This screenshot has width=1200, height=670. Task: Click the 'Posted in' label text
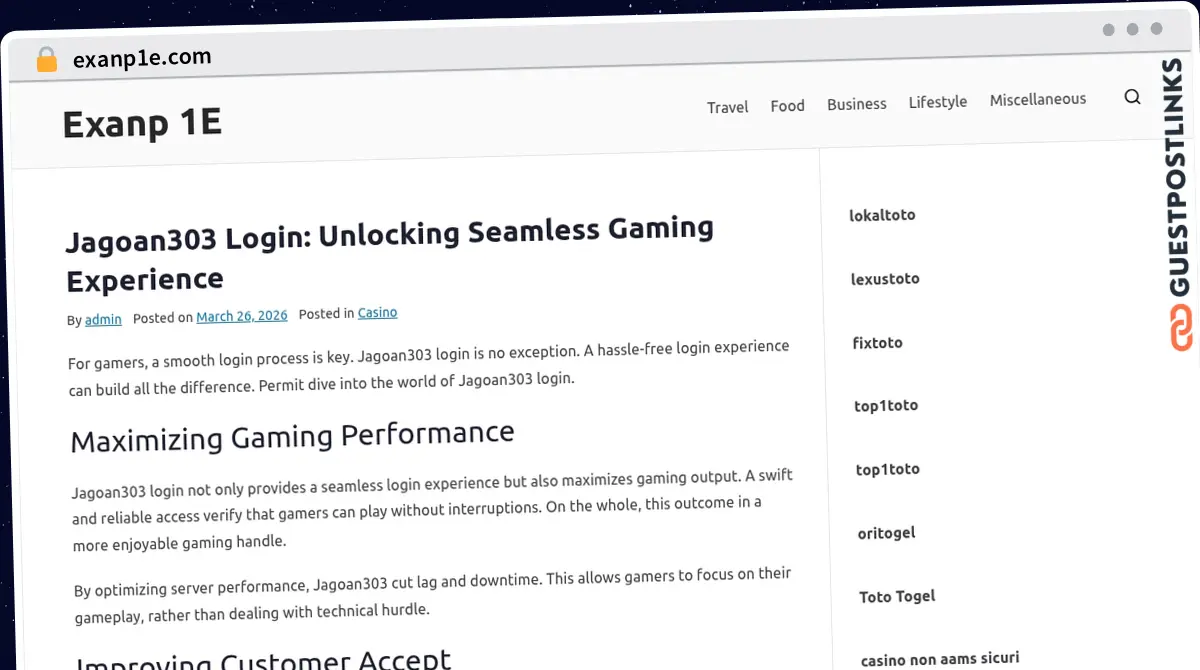(x=326, y=313)
